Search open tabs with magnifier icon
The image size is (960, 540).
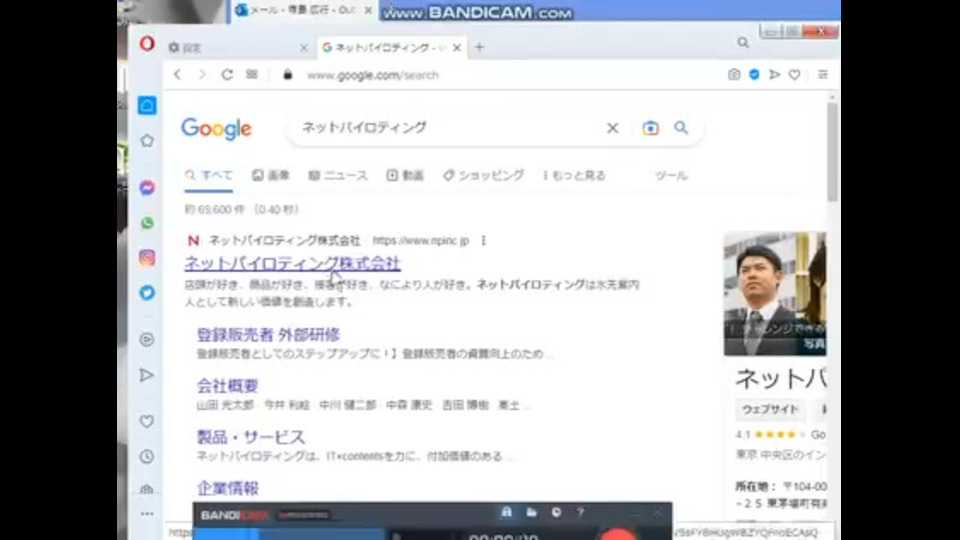[x=743, y=43]
